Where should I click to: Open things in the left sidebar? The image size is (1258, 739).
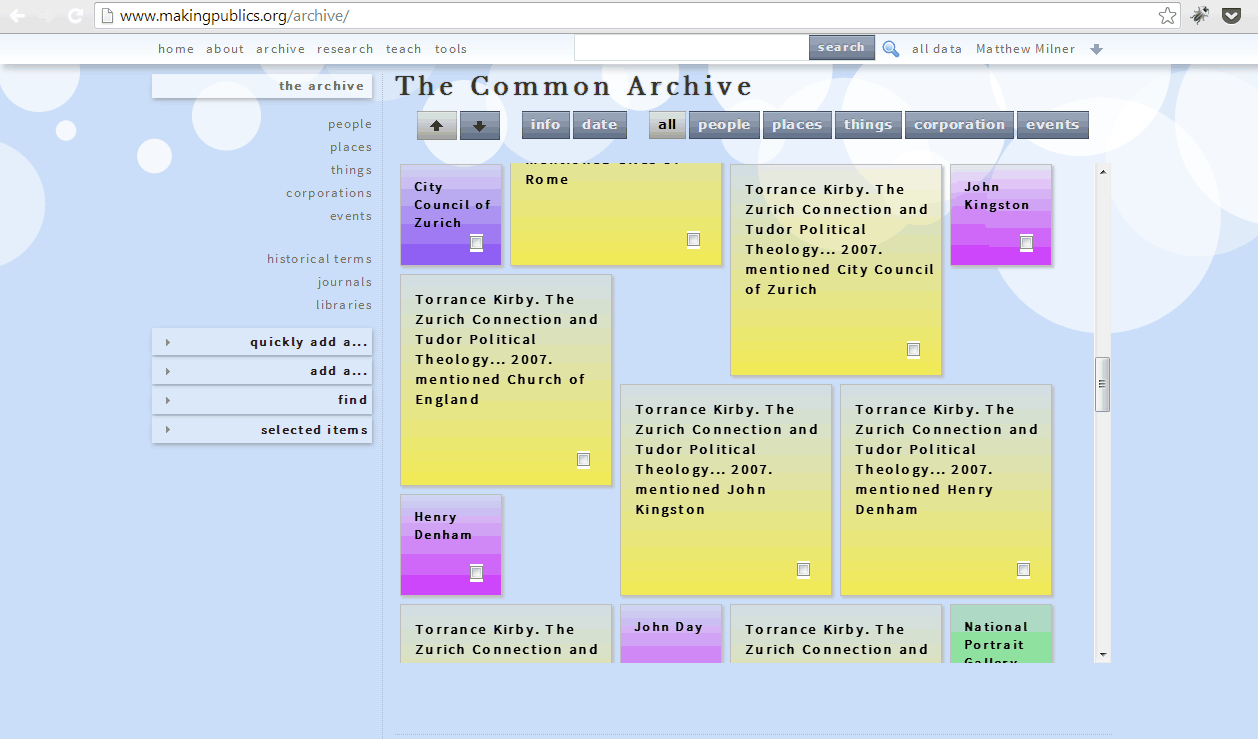click(x=352, y=170)
